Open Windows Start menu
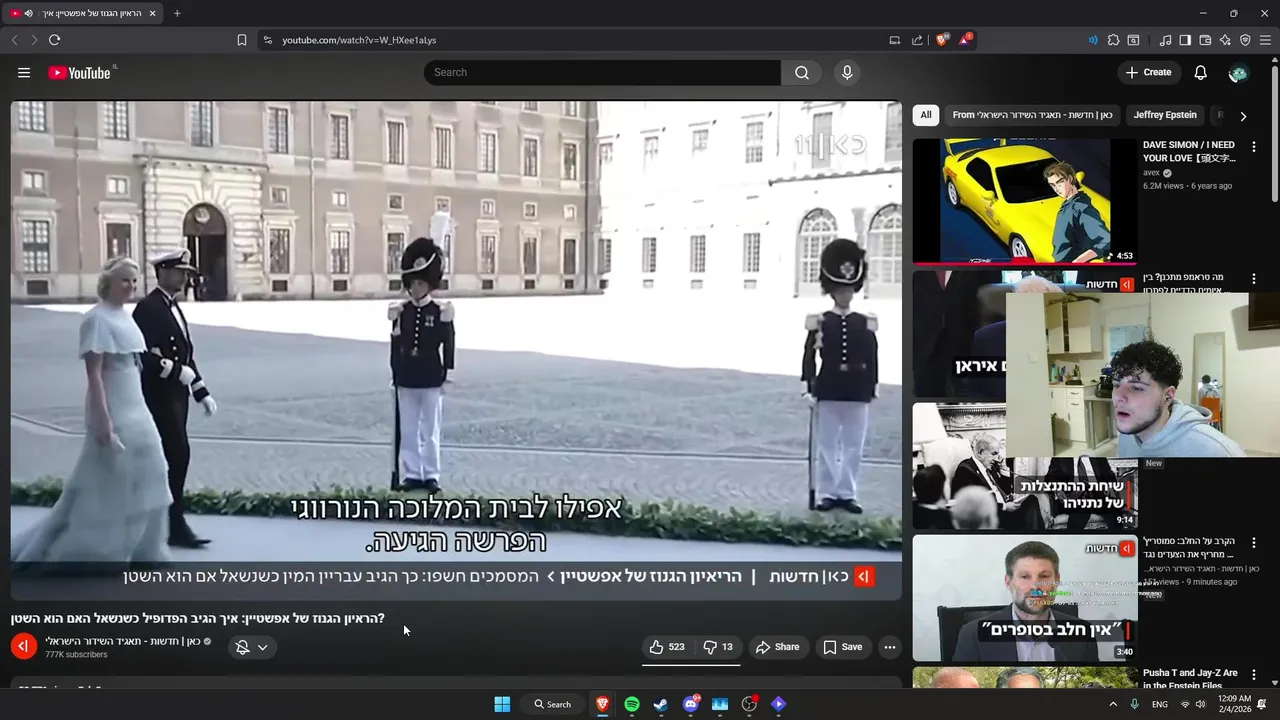This screenshot has height=720, width=1280. (502, 704)
